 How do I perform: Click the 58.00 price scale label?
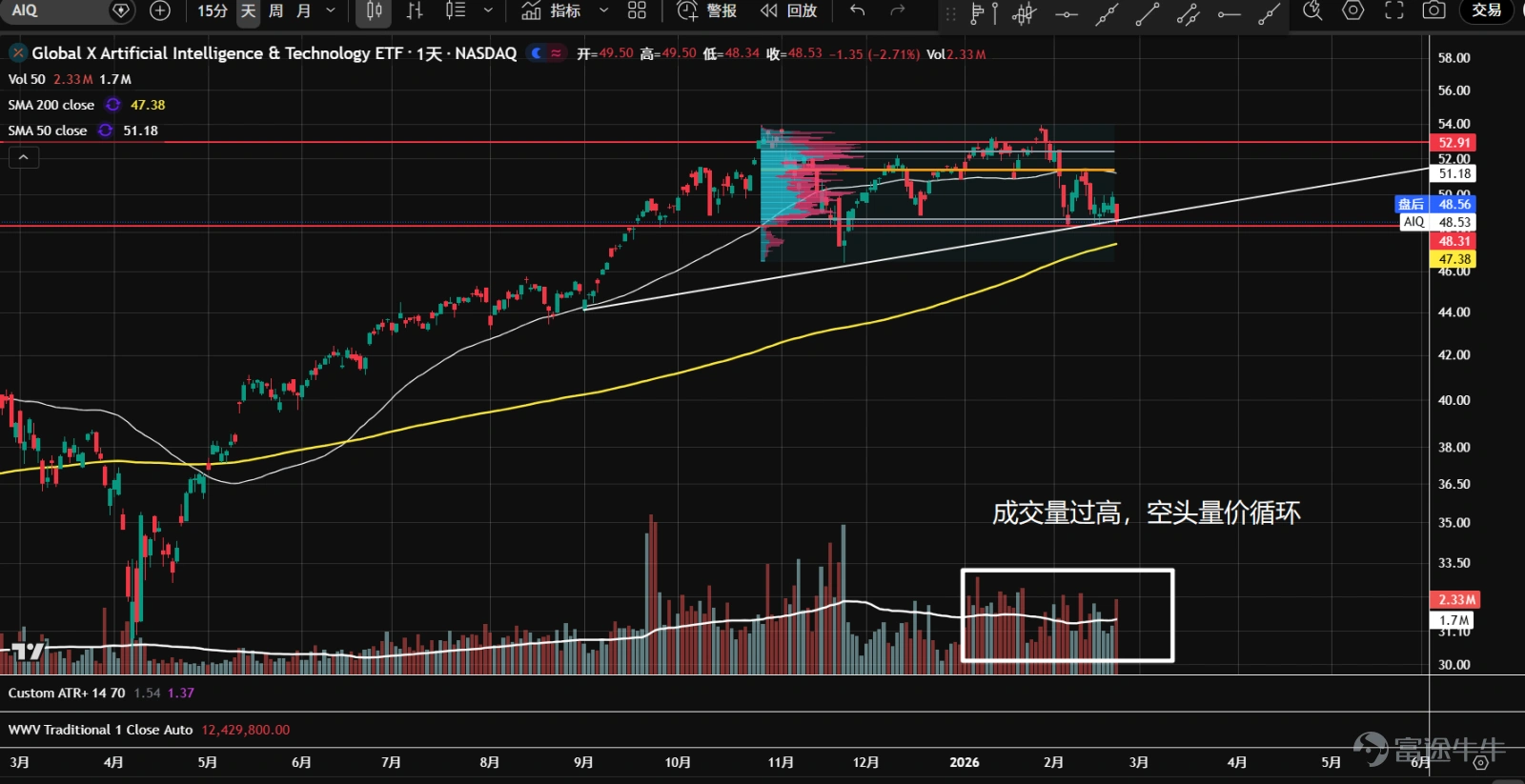coord(1454,58)
